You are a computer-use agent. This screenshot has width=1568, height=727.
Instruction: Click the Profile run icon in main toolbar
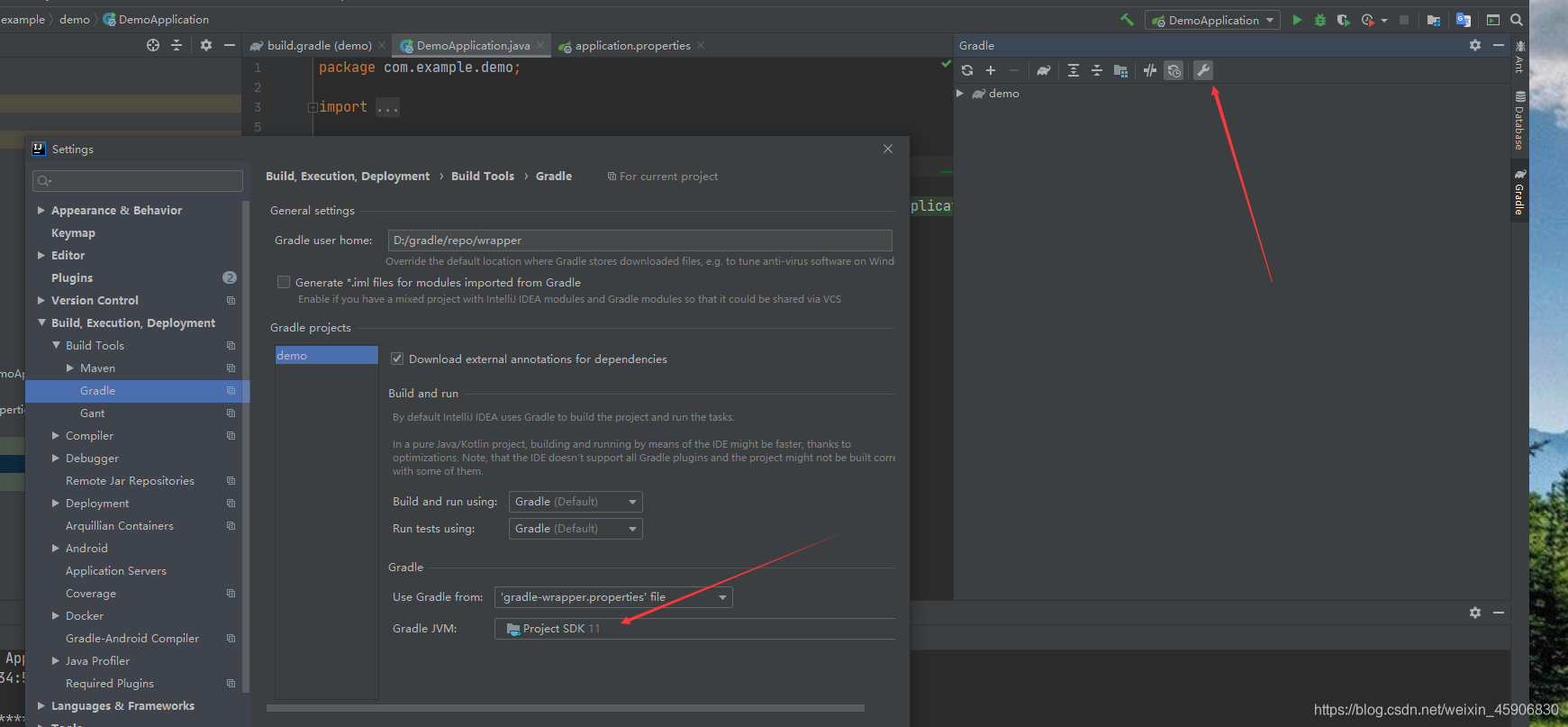(x=1368, y=20)
